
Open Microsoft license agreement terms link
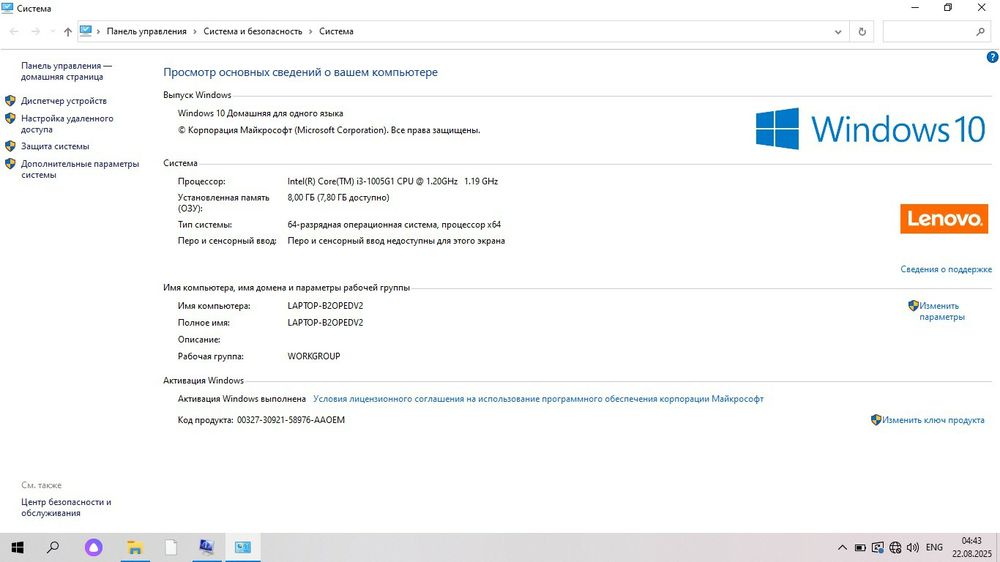click(538, 399)
